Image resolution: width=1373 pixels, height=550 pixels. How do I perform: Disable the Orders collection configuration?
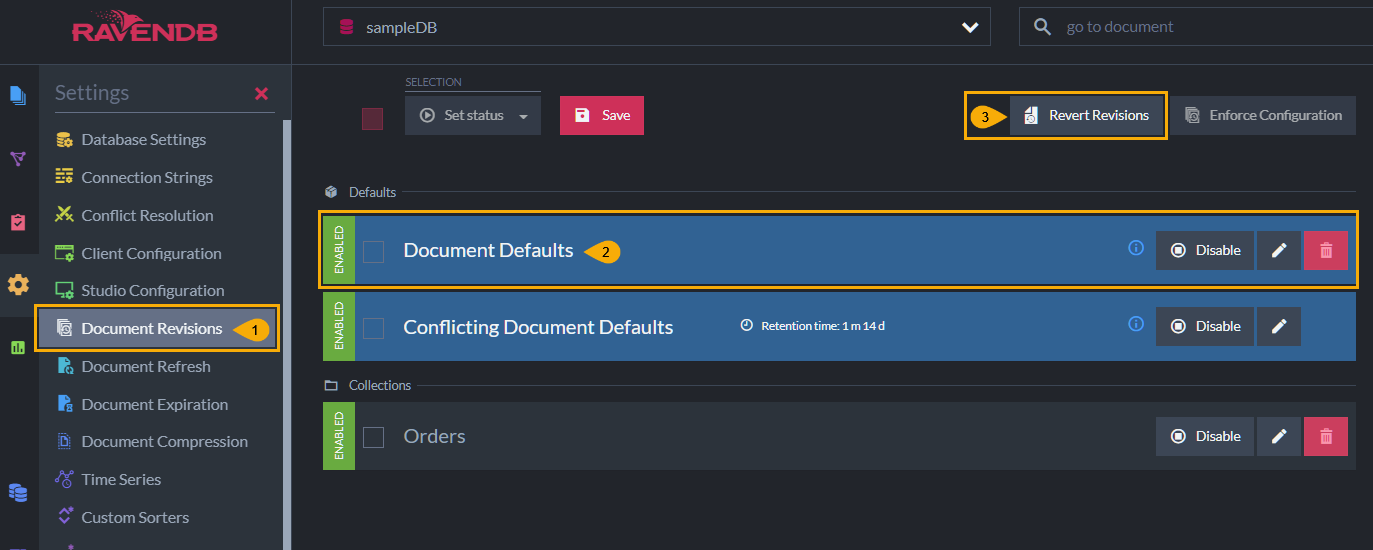(x=1204, y=436)
